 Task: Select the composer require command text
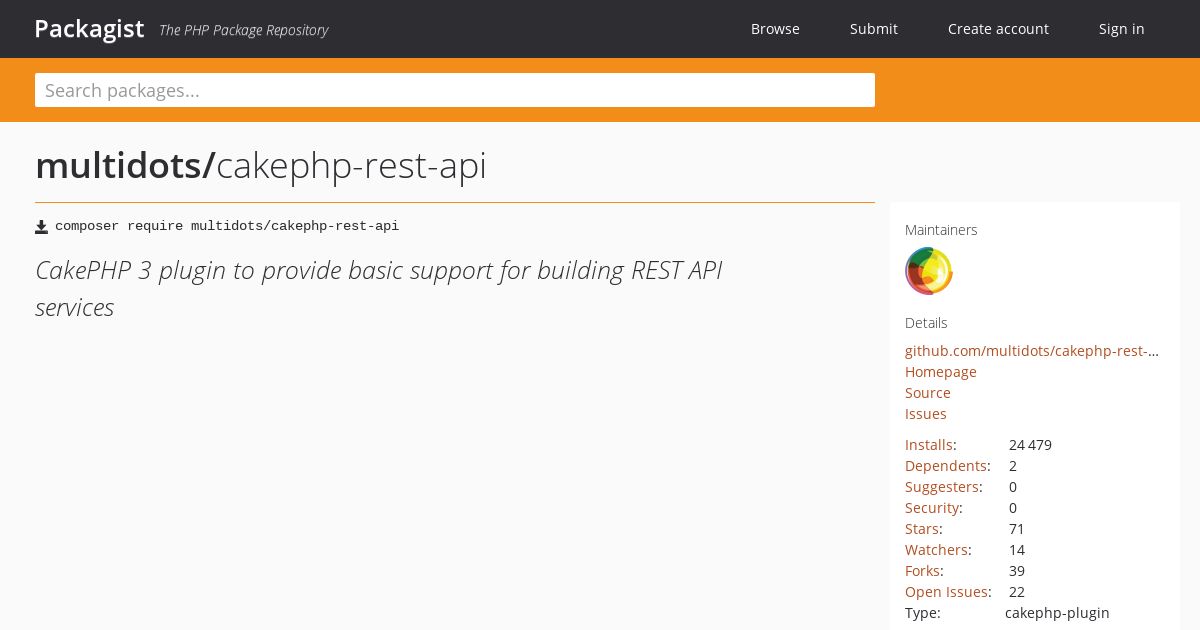tap(227, 226)
